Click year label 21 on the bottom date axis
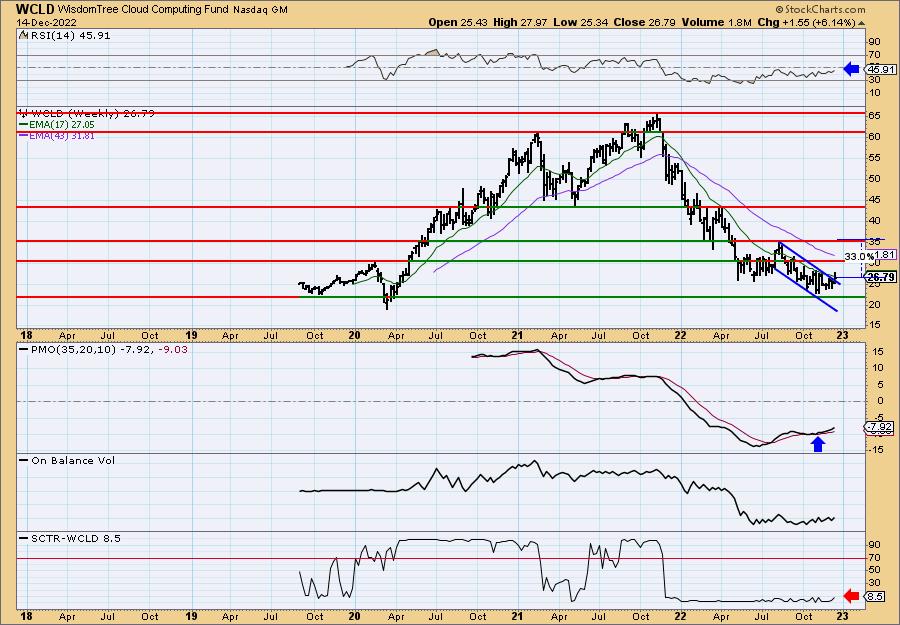 pyautogui.click(x=517, y=616)
